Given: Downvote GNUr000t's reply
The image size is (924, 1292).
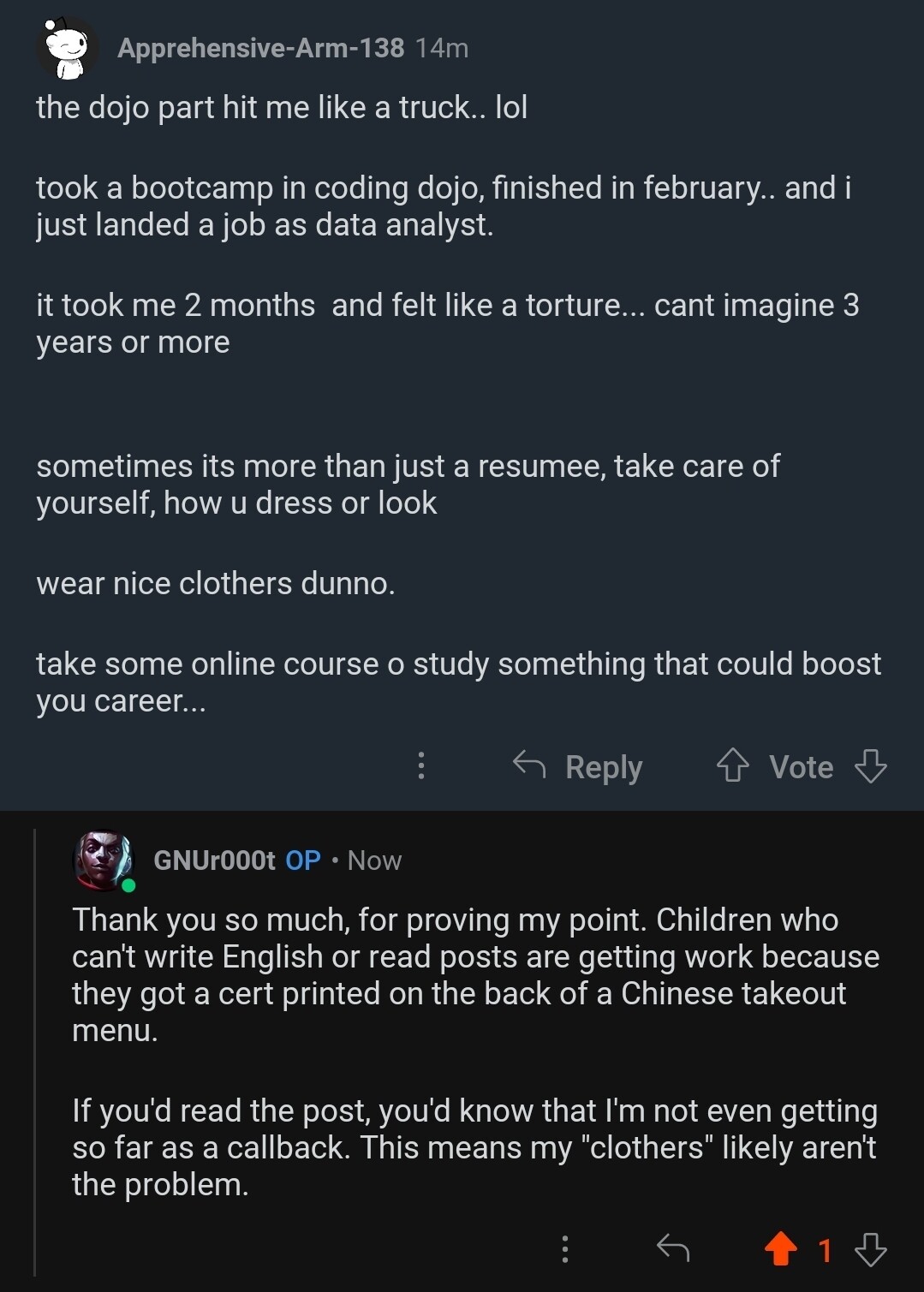Looking at the screenshot, I should click(871, 1249).
